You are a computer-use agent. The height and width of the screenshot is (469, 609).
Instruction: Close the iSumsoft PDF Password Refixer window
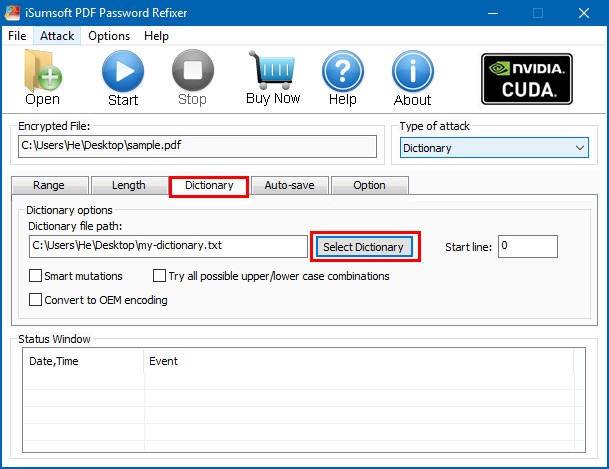coord(584,13)
